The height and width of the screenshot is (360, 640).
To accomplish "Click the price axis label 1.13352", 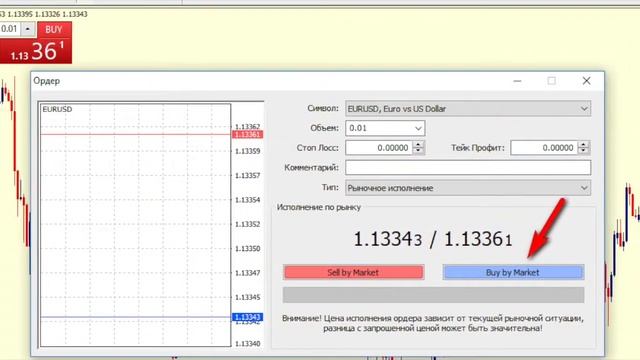I will (247, 224).
